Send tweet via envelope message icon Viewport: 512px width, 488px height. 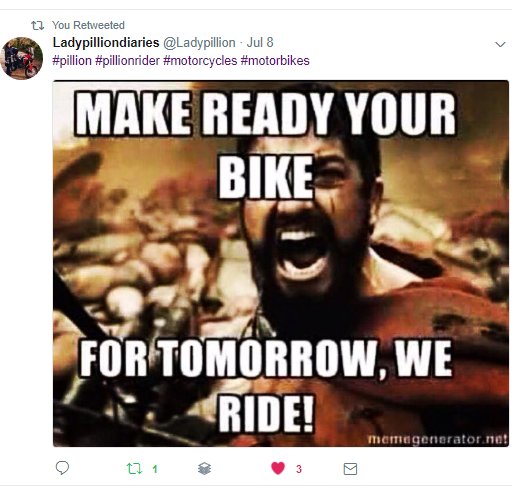tap(350, 469)
